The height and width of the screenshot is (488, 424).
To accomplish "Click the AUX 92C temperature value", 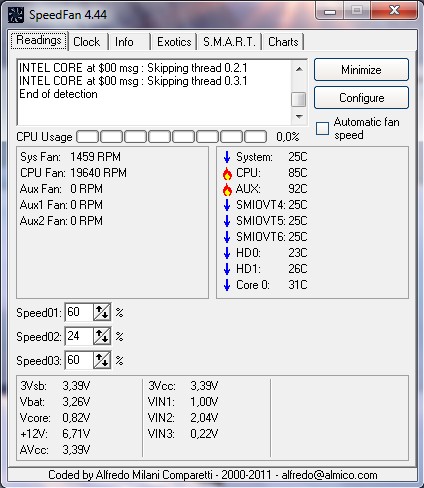I will (298, 189).
